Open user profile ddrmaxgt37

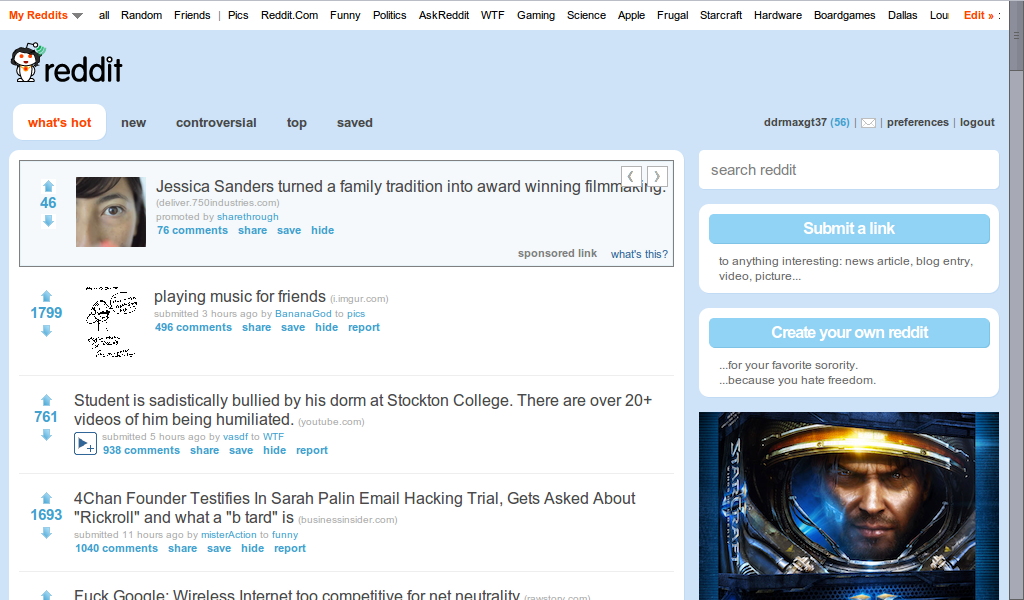(x=795, y=122)
